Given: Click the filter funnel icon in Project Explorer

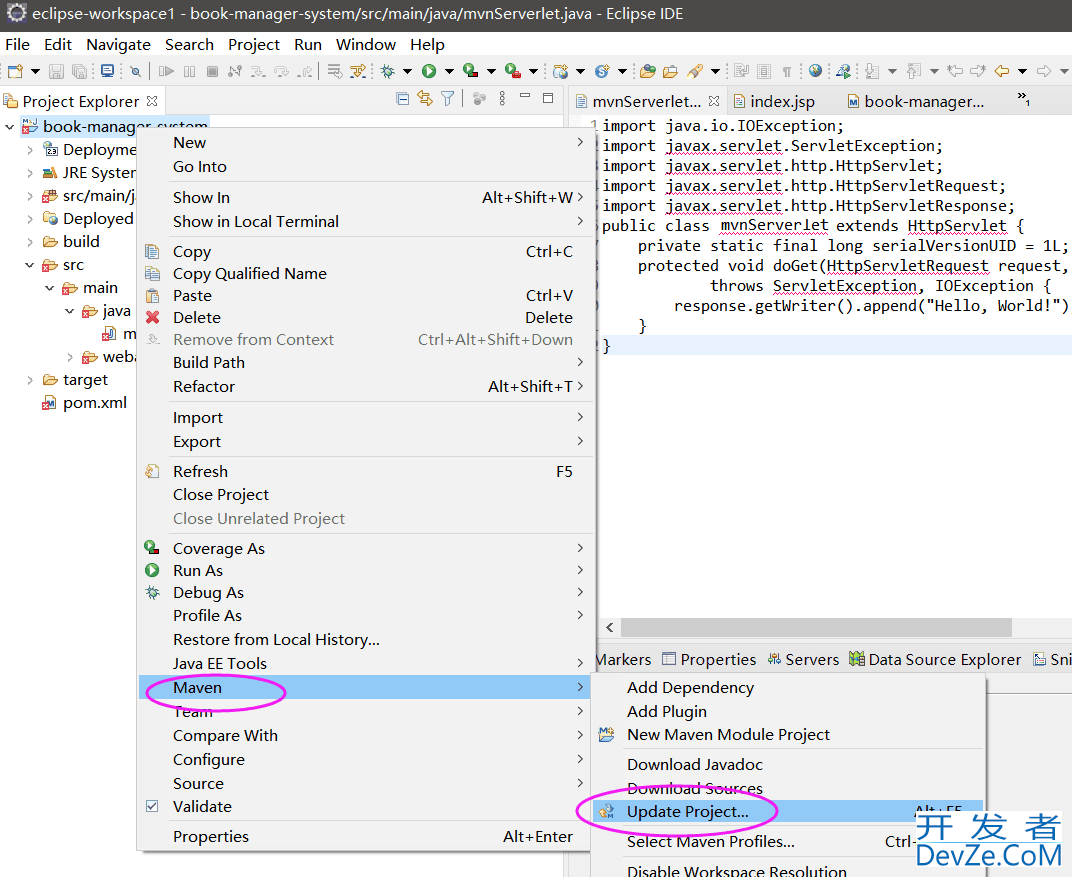Looking at the screenshot, I should pyautogui.click(x=447, y=99).
